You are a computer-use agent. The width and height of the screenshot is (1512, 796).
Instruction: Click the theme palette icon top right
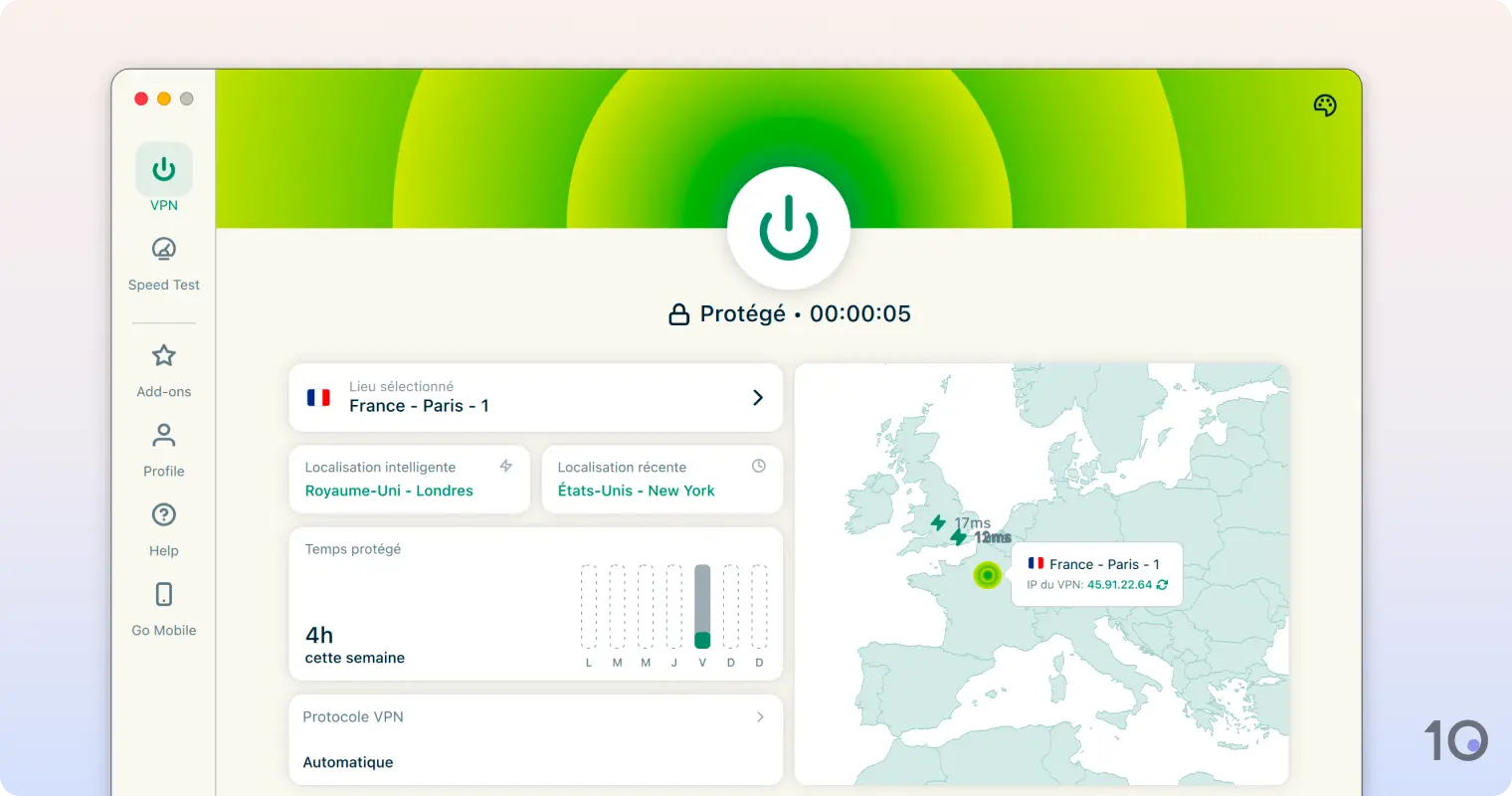pyautogui.click(x=1324, y=104)
